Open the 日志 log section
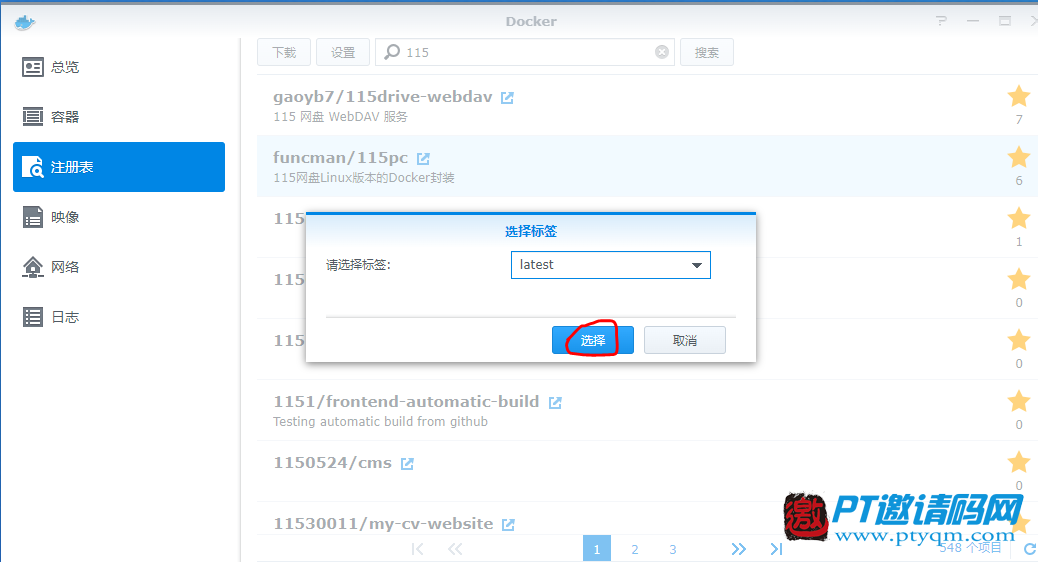Screen dimensions: 1038x562 point(118,317)
